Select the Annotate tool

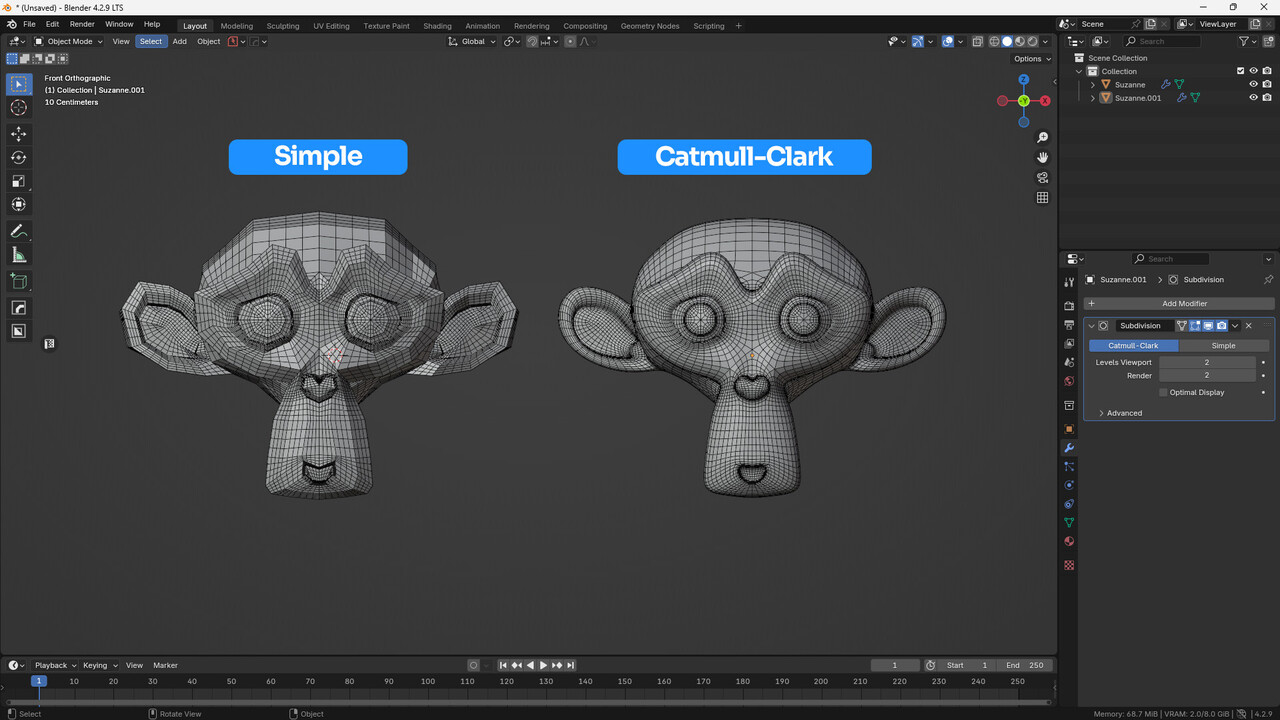pos(19,231)
